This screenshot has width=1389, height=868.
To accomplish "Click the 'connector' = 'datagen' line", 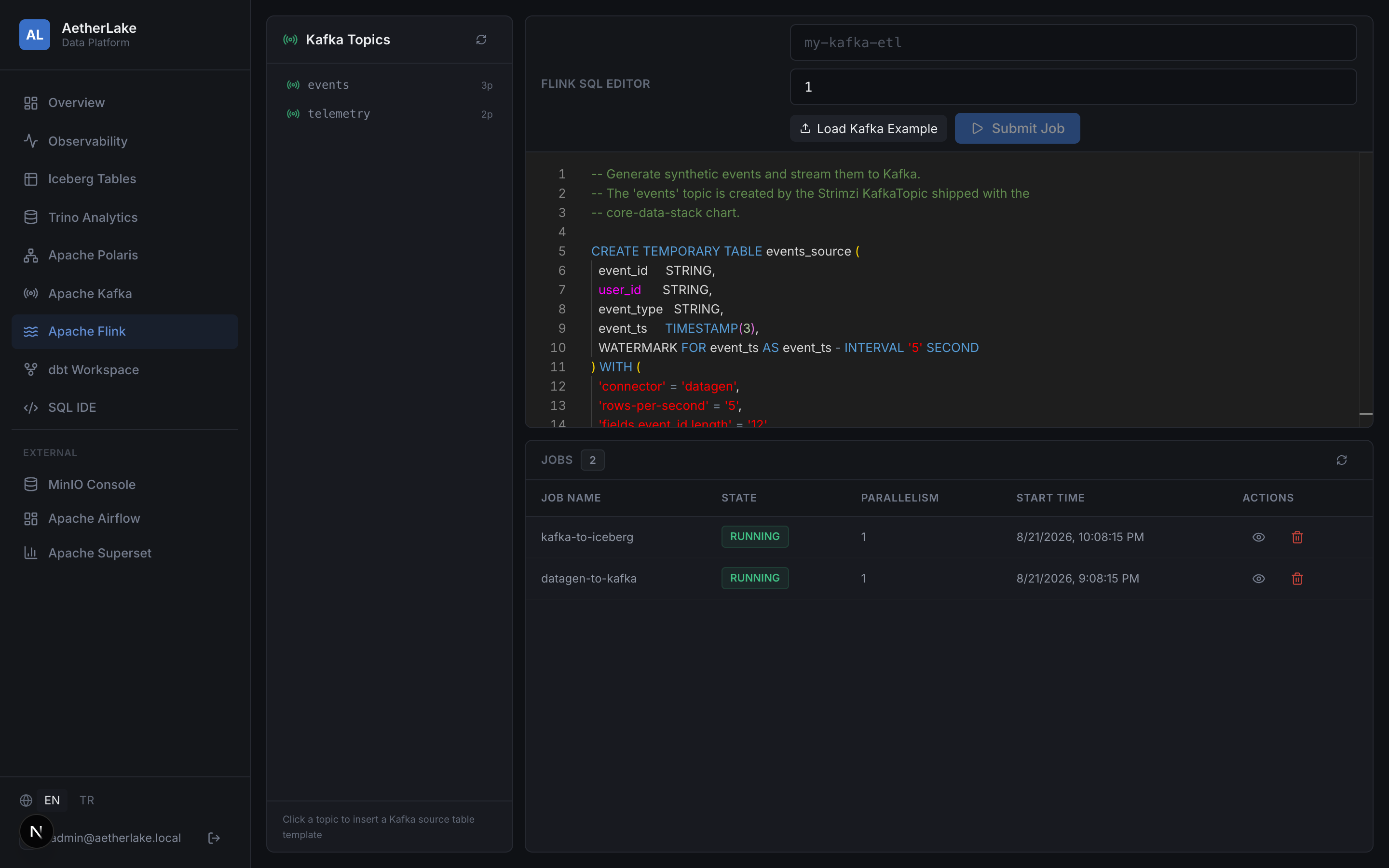I will [668, 386].
